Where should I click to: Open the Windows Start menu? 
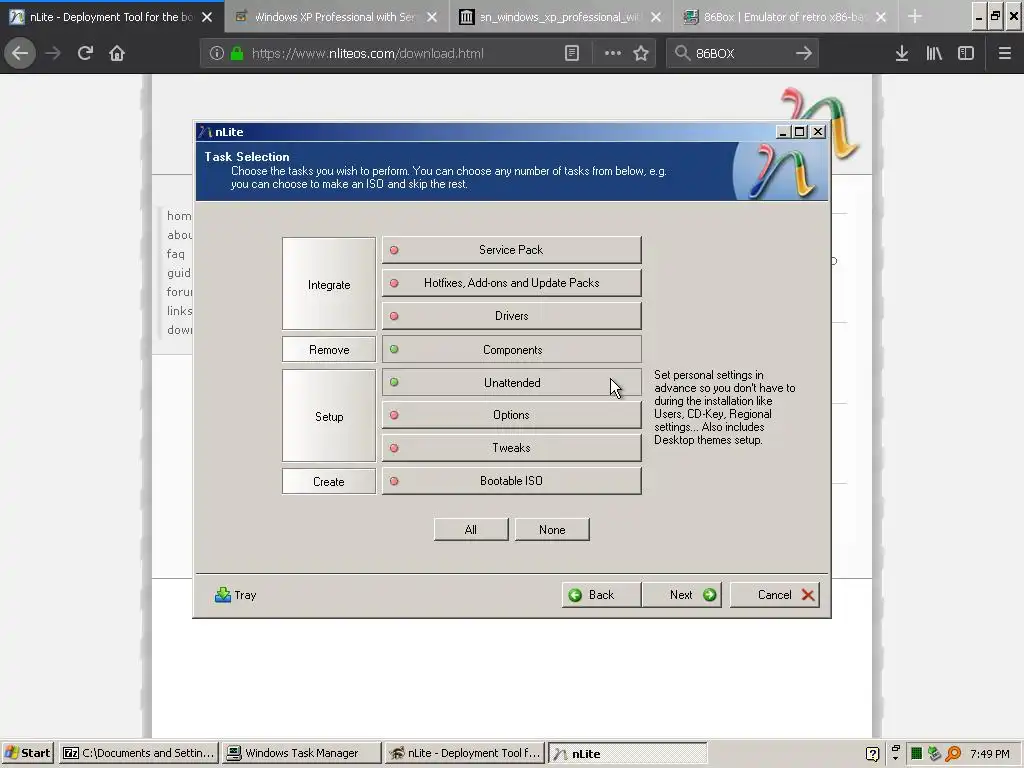[27, 753]
